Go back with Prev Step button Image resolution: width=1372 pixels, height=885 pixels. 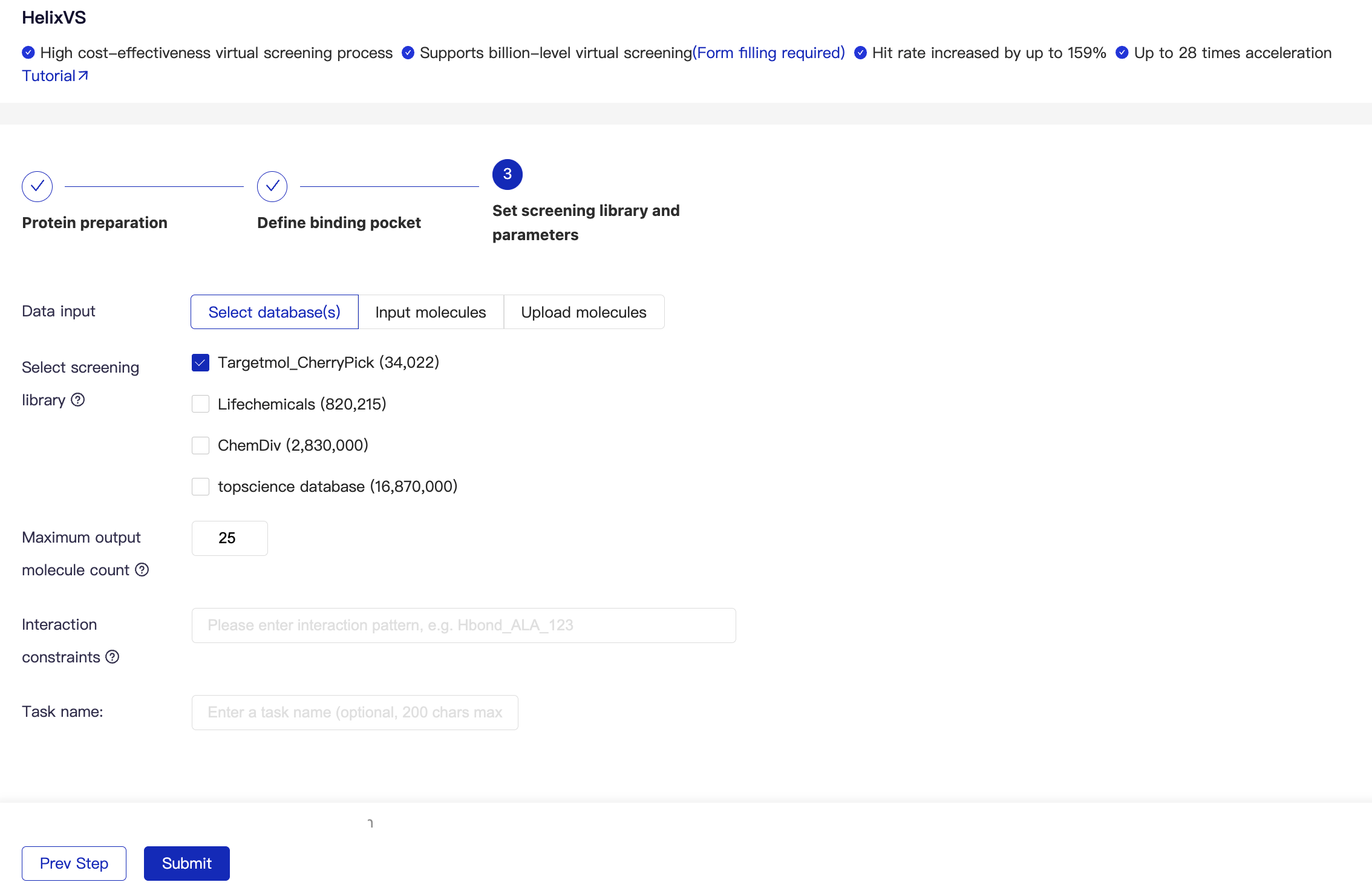[74, 863]
